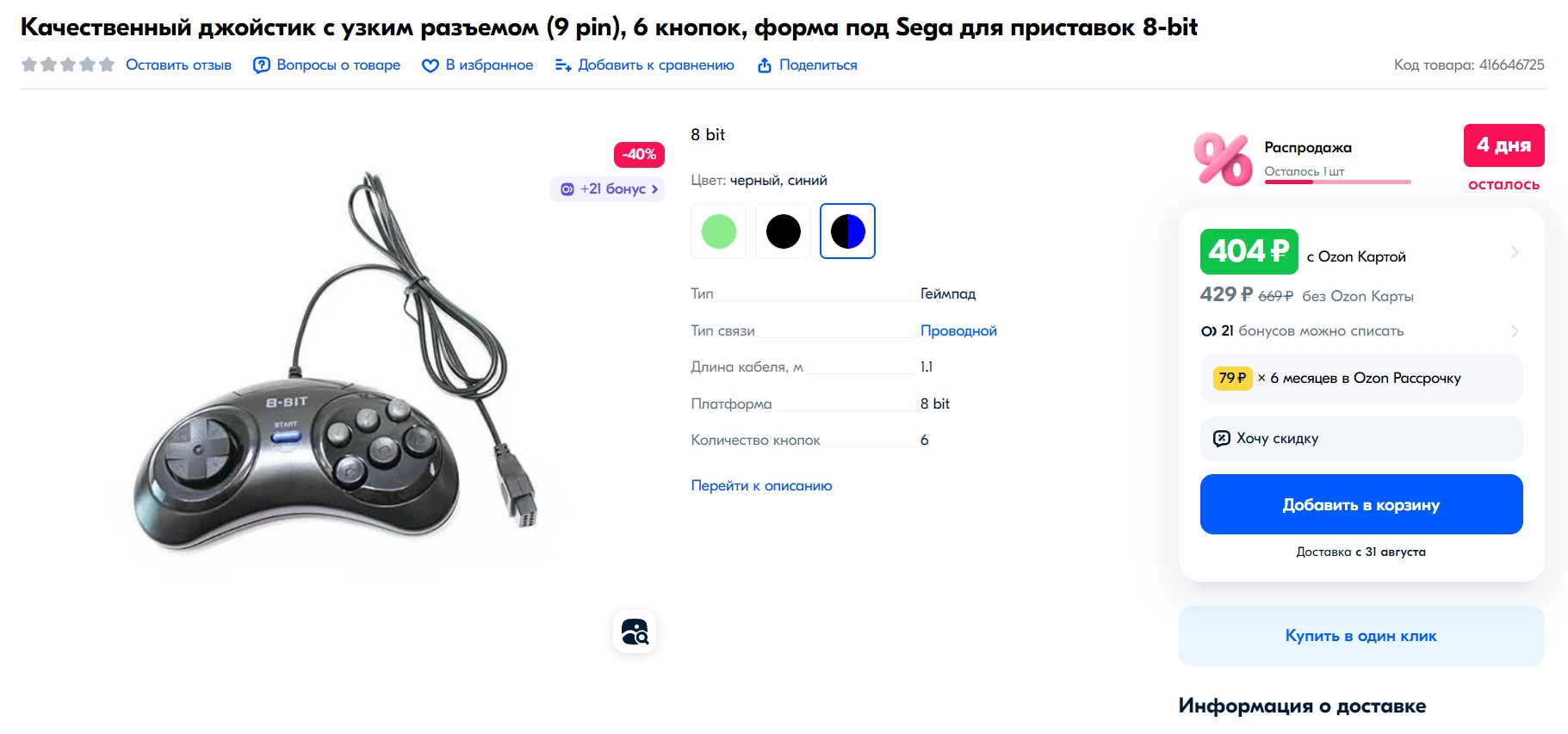
Task: Expand the Ozon Card price details chevron
Action: point(1515,252)
